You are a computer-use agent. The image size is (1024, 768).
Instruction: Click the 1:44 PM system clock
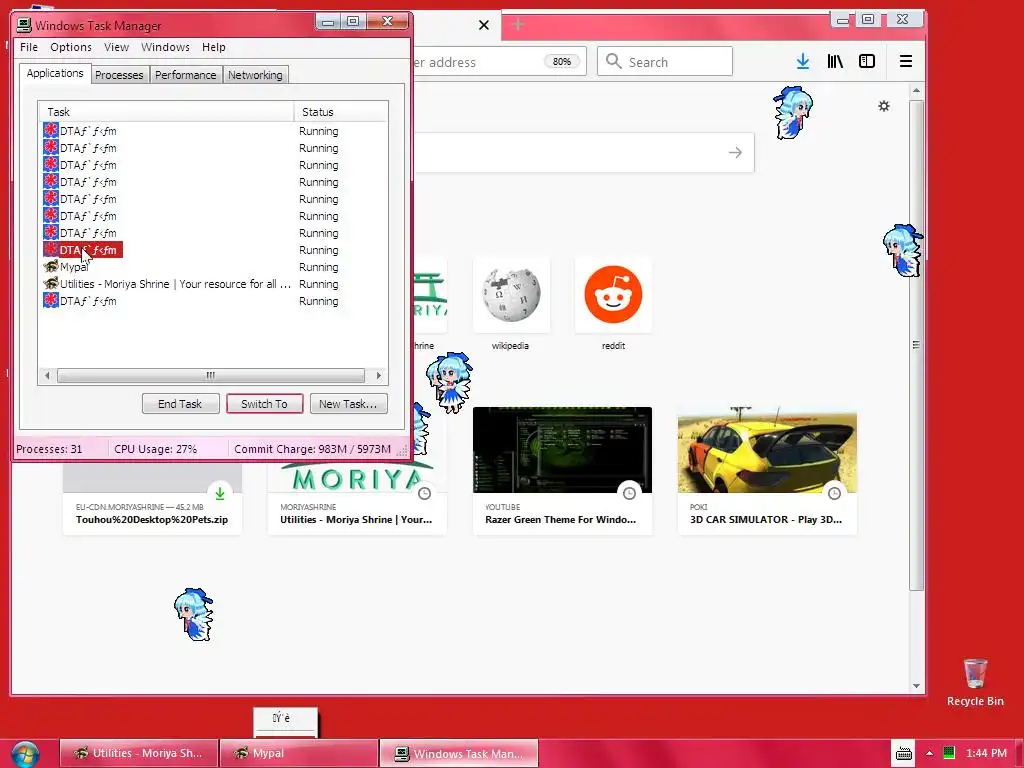click(x=986, y=753)
